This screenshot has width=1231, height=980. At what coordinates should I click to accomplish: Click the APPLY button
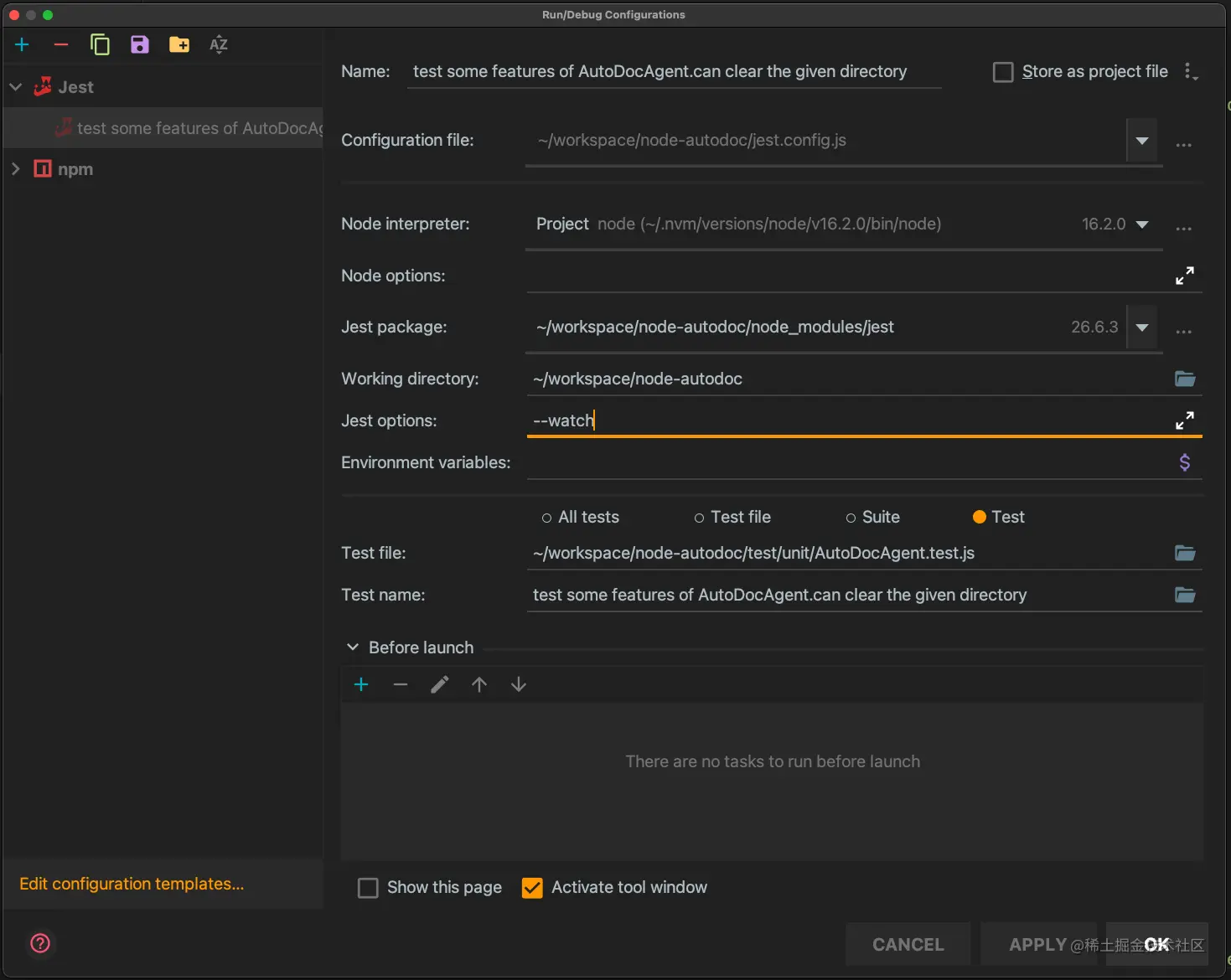pyautogui.click(x=1038, y=944)
